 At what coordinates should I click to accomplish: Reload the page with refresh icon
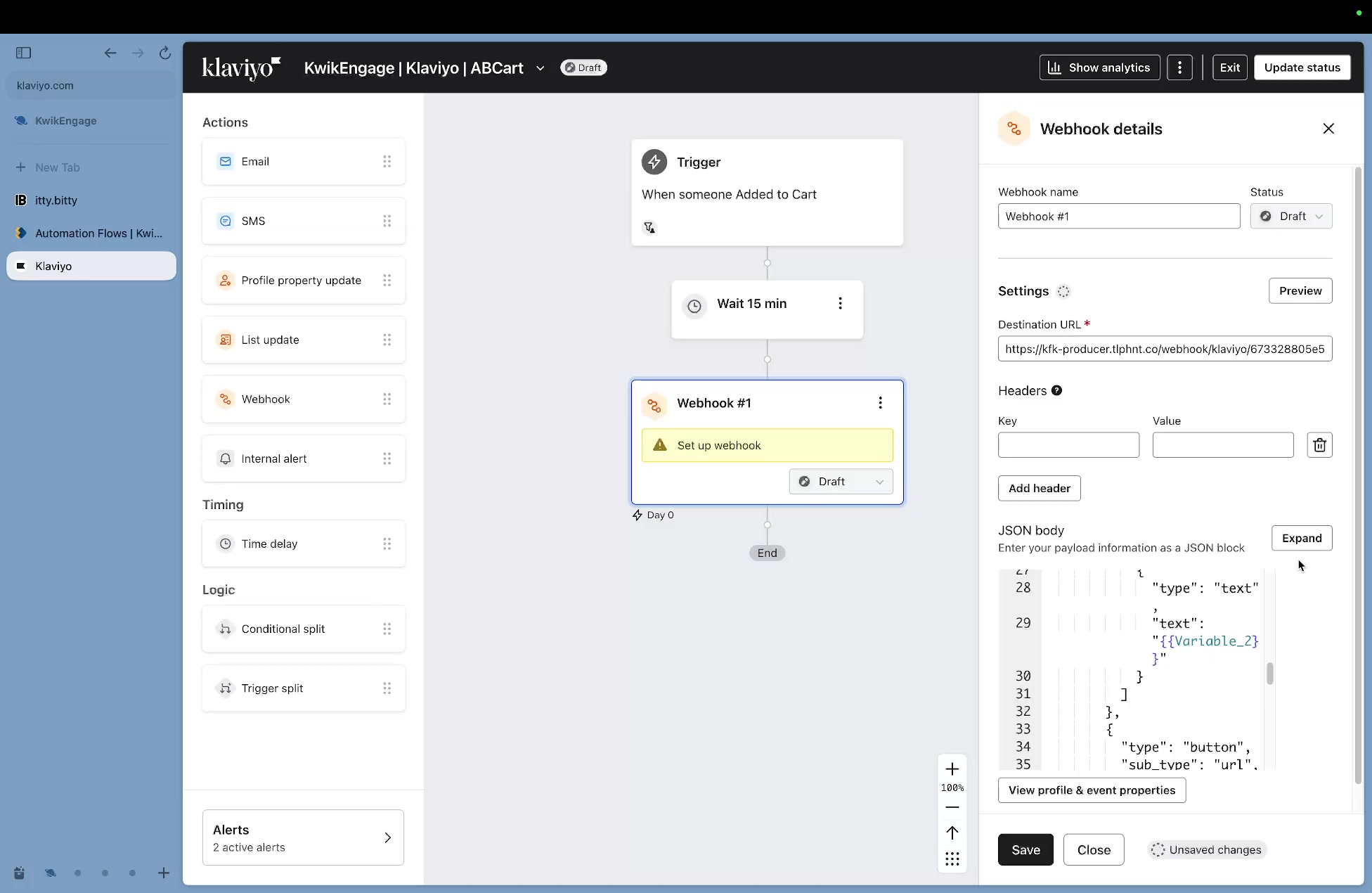pos(165,53)
